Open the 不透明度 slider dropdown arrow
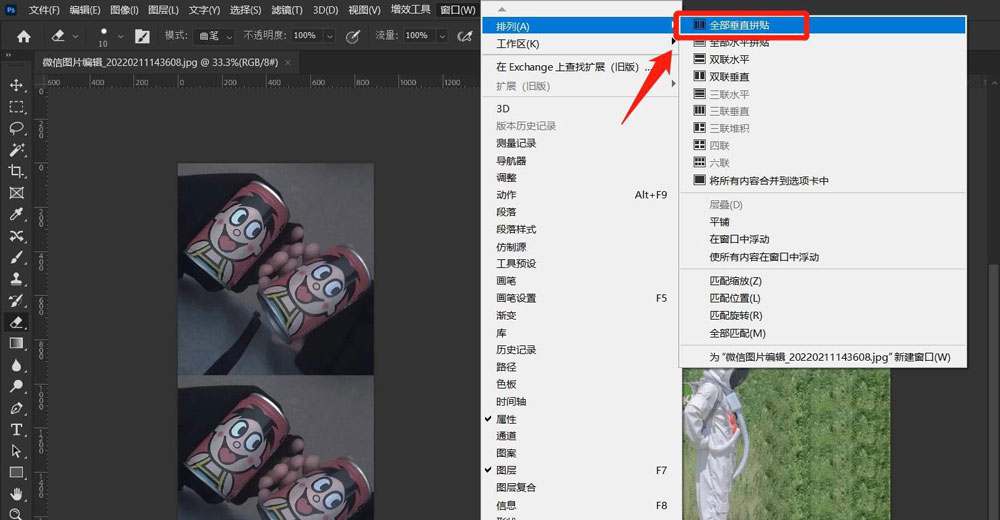This screenshot has height=520, width=1000. [330, 36]
